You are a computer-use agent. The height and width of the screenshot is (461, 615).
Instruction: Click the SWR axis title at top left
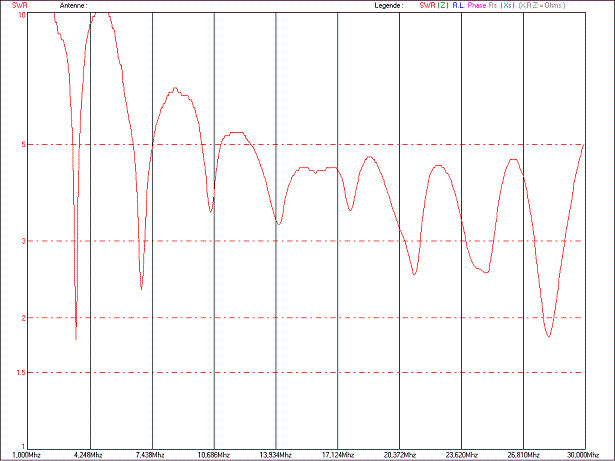pyautogui.click(x=18, y=5)
